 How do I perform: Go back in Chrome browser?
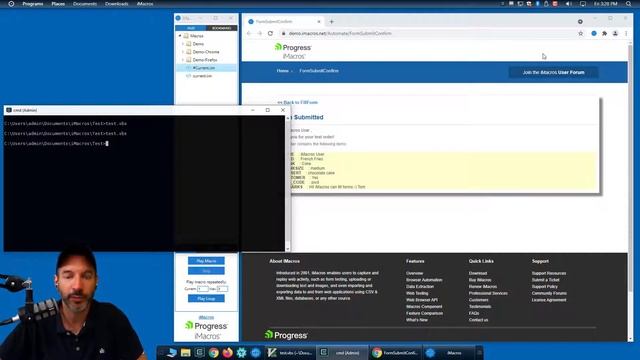coord(249,33)
